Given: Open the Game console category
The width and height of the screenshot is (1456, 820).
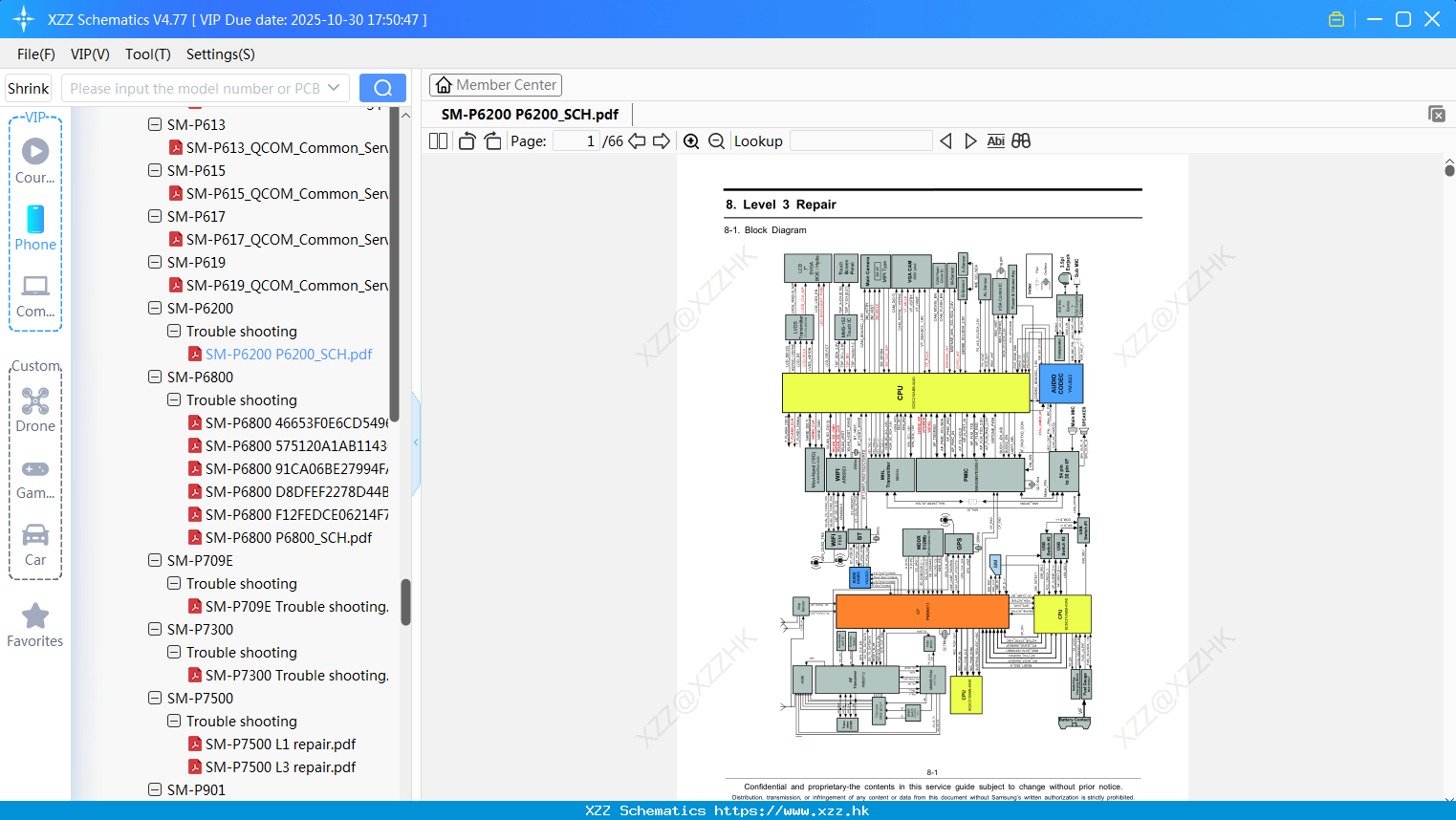Looking at the screenshot, I should point(35,478).
